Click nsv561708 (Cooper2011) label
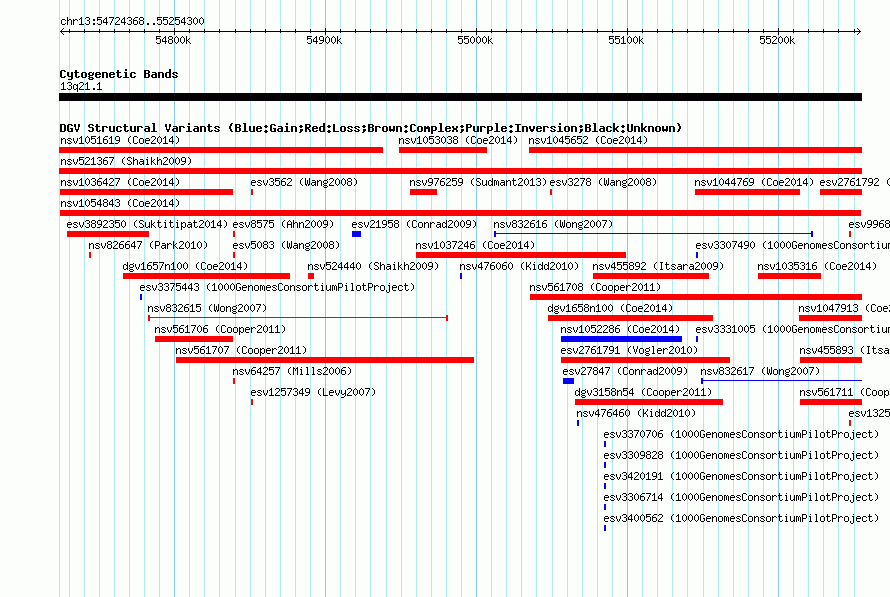 pyautogui.click(x=595, y=287)
